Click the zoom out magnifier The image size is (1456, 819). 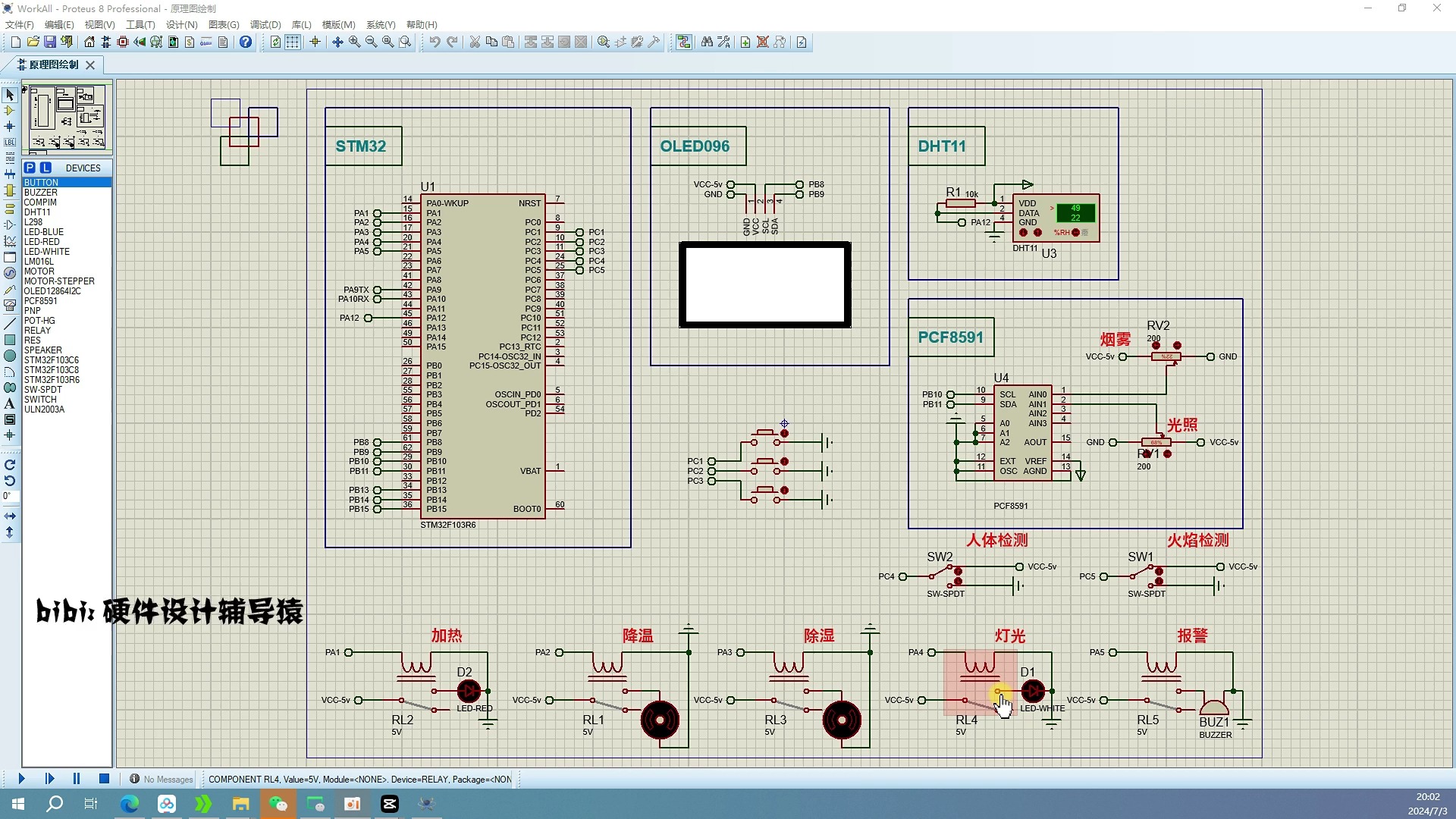[x=372, y=42]
